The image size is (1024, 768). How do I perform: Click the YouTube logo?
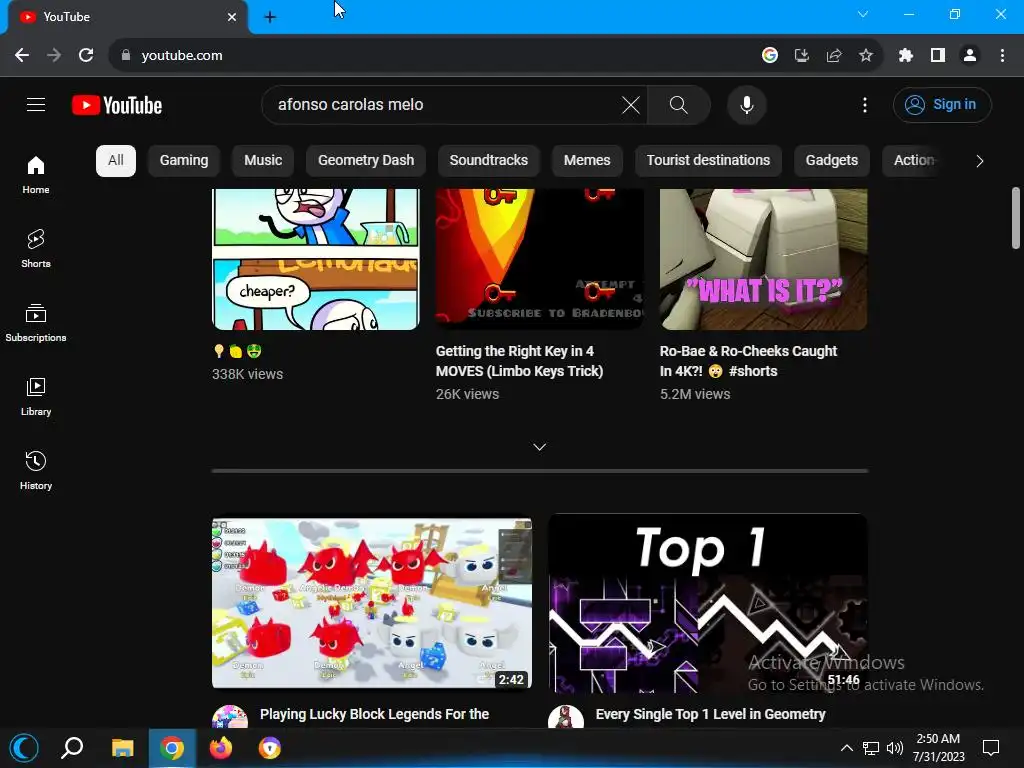(x=117, y=105)
